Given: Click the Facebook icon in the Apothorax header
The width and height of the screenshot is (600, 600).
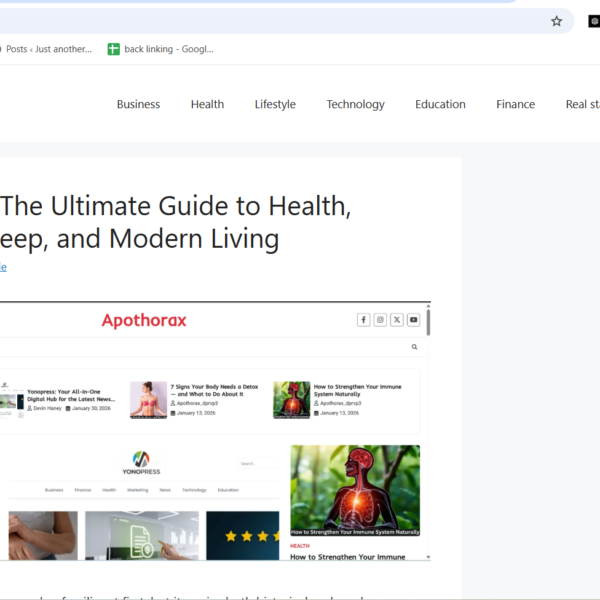Looking at the screenshot, I should pyautogui.click(x=364, y=320).
